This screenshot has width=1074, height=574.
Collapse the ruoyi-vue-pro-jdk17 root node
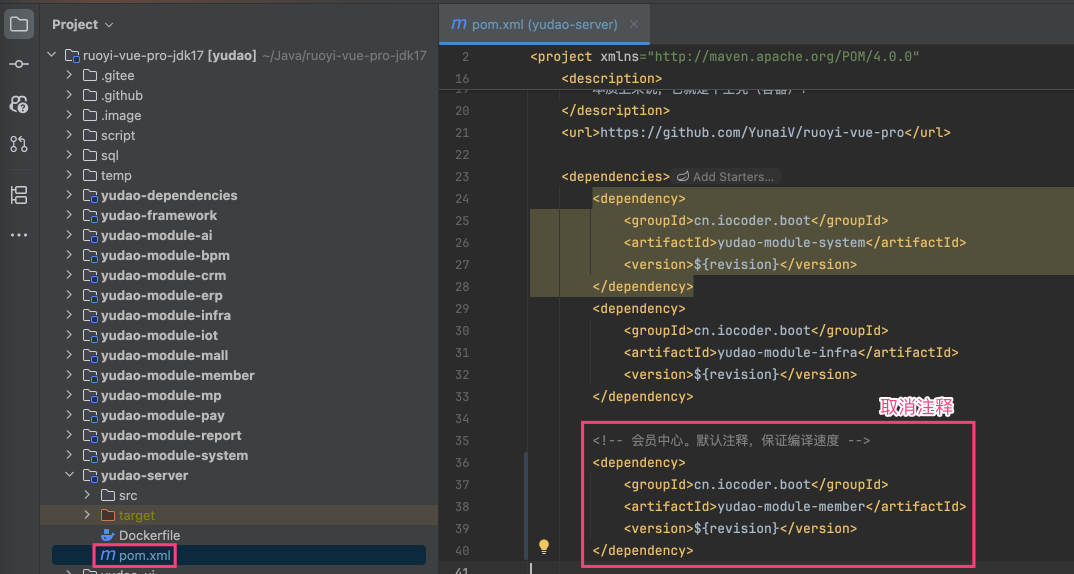coord(51,55)
